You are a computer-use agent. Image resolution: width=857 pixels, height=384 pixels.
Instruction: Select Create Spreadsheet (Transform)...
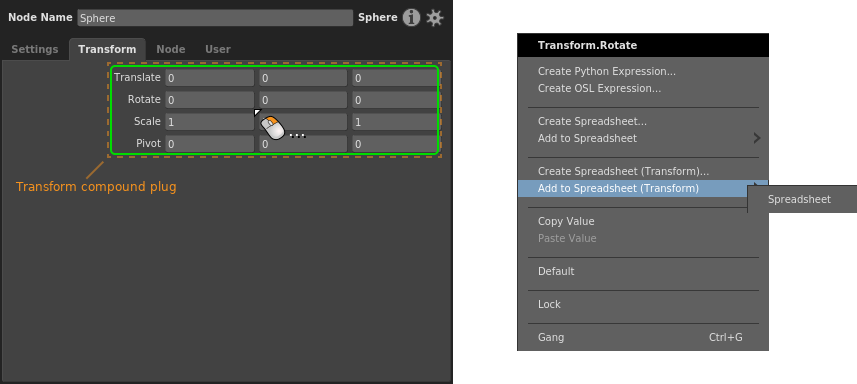[x=624, y=172]
